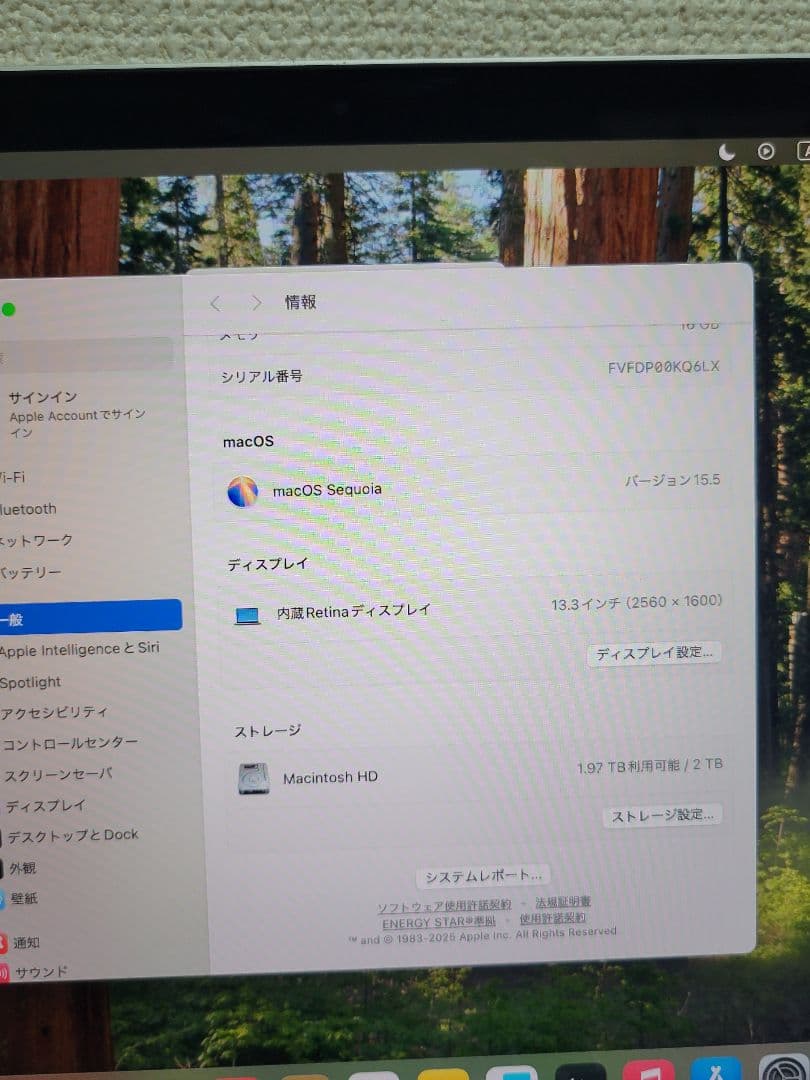Click the green zoom window button
810x1080 pixels.
point(8,310)
